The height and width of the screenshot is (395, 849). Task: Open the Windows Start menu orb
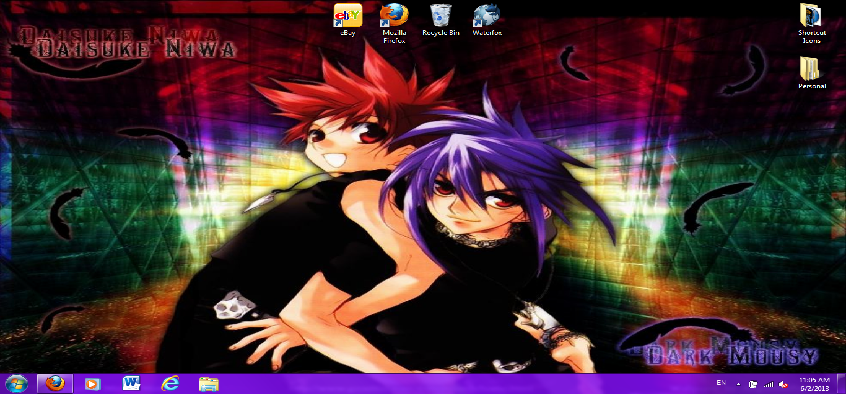(x=16, y=384)
